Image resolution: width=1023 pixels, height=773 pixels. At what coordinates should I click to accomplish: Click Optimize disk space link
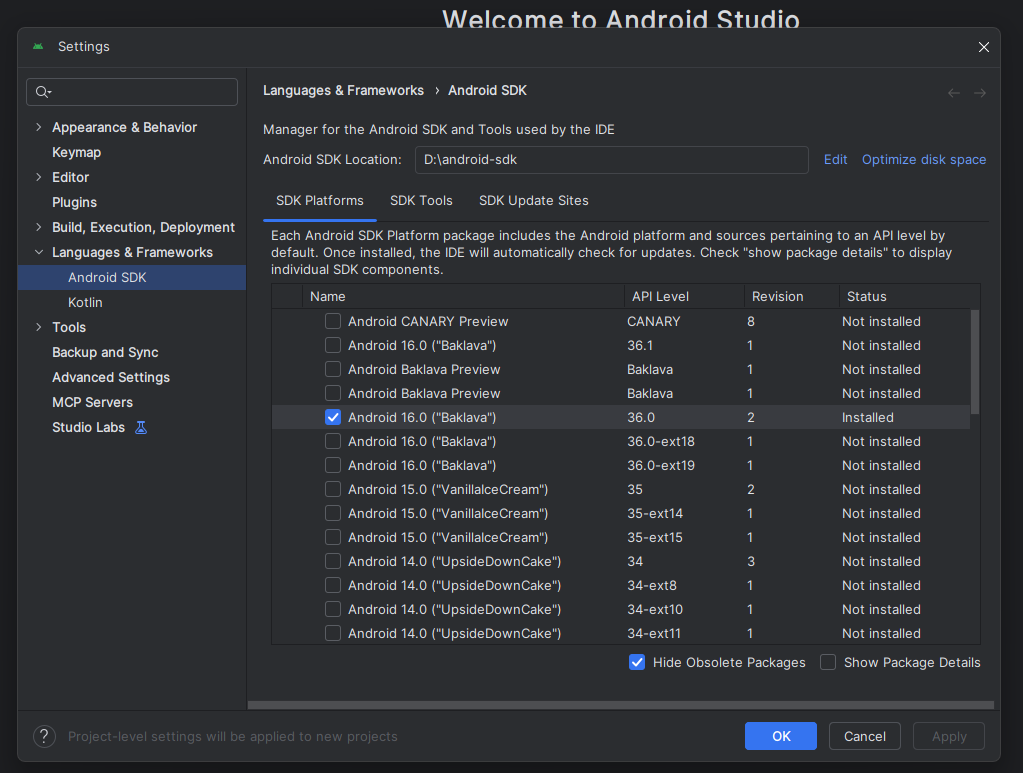tap(924, 159)
